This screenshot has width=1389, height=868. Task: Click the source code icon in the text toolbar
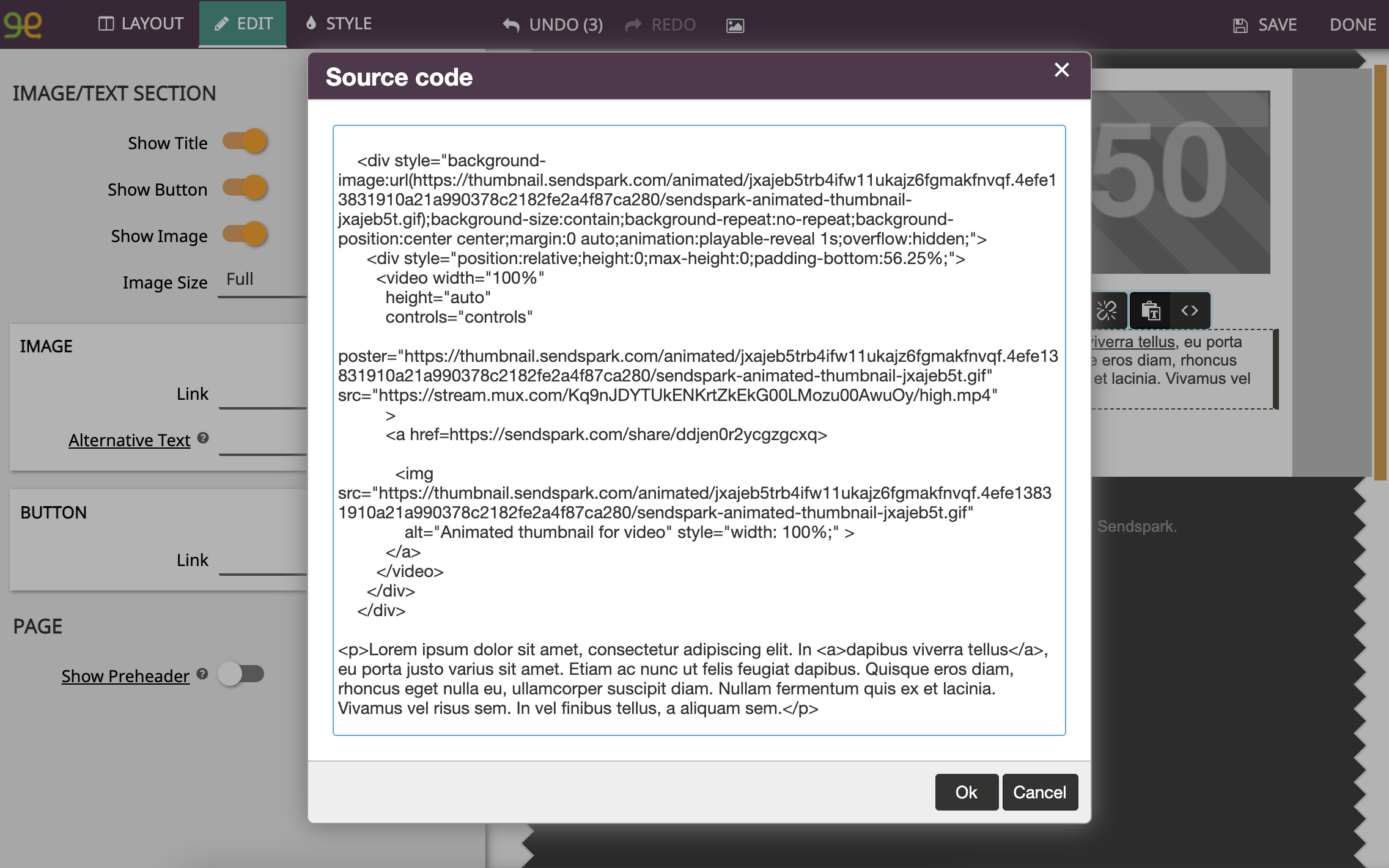[x=1190, y=311]
